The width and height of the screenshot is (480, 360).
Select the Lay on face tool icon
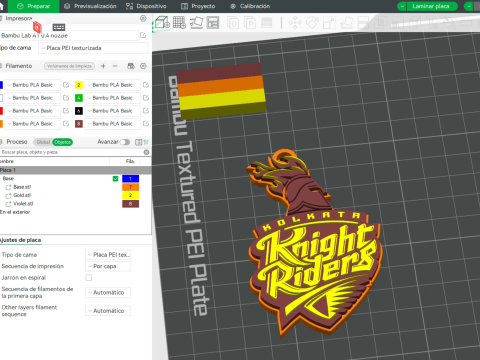coord(347,23)
